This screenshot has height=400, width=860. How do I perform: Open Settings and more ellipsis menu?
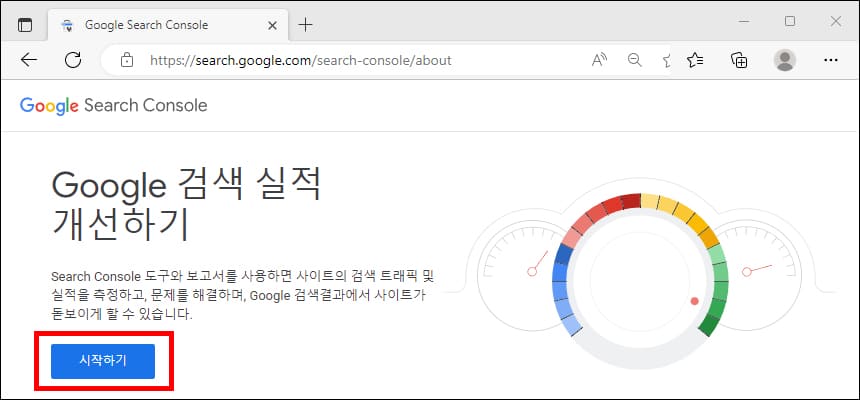coord(831,60)
